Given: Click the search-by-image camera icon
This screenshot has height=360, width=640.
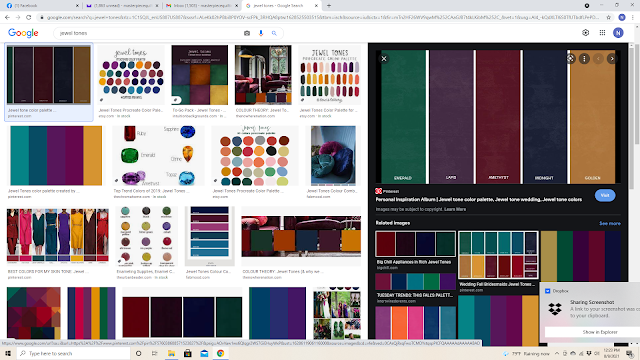Looking at the screenshot, I should pos(247,33).
